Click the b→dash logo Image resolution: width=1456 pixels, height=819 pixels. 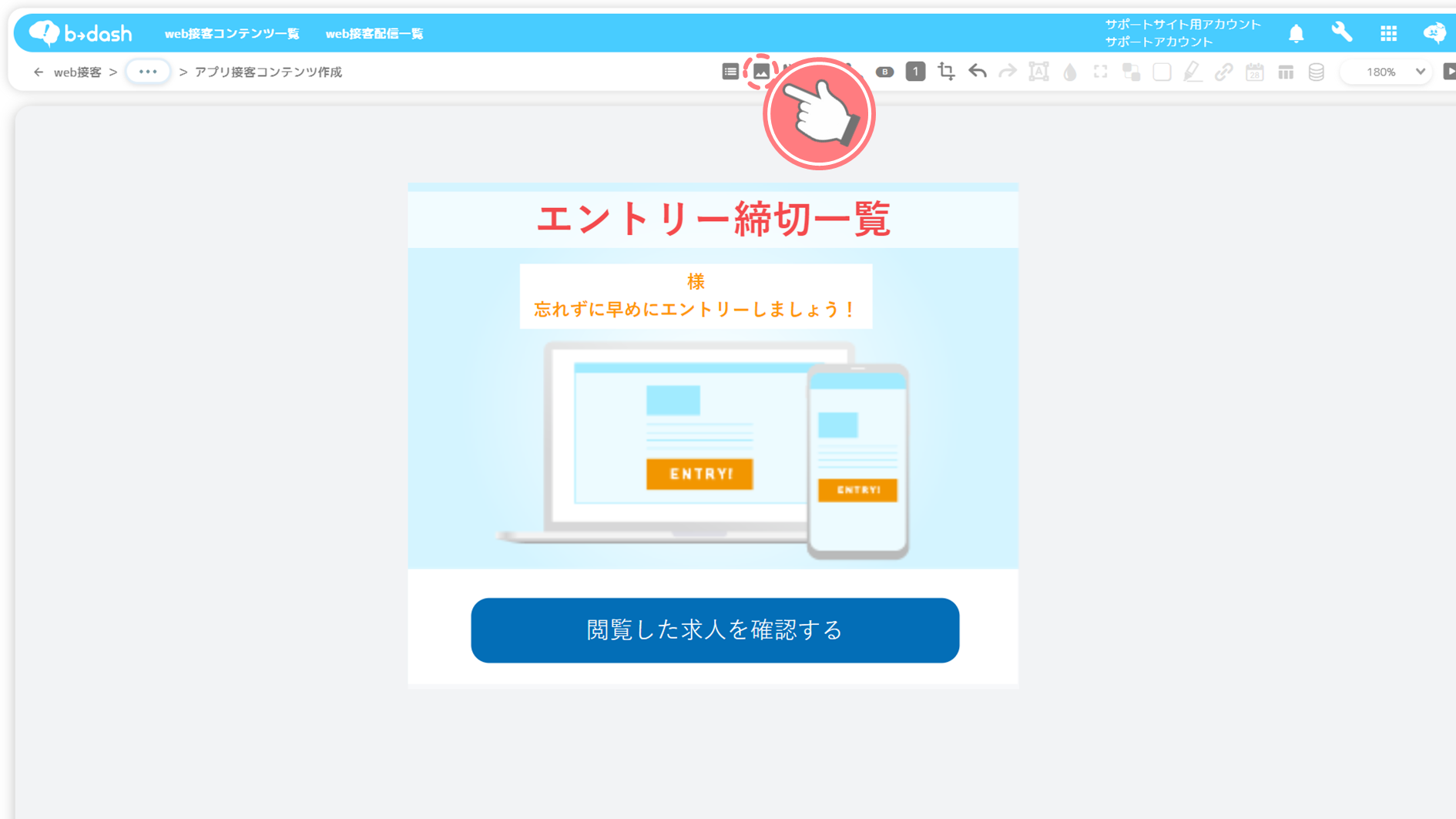coord(80,33)
